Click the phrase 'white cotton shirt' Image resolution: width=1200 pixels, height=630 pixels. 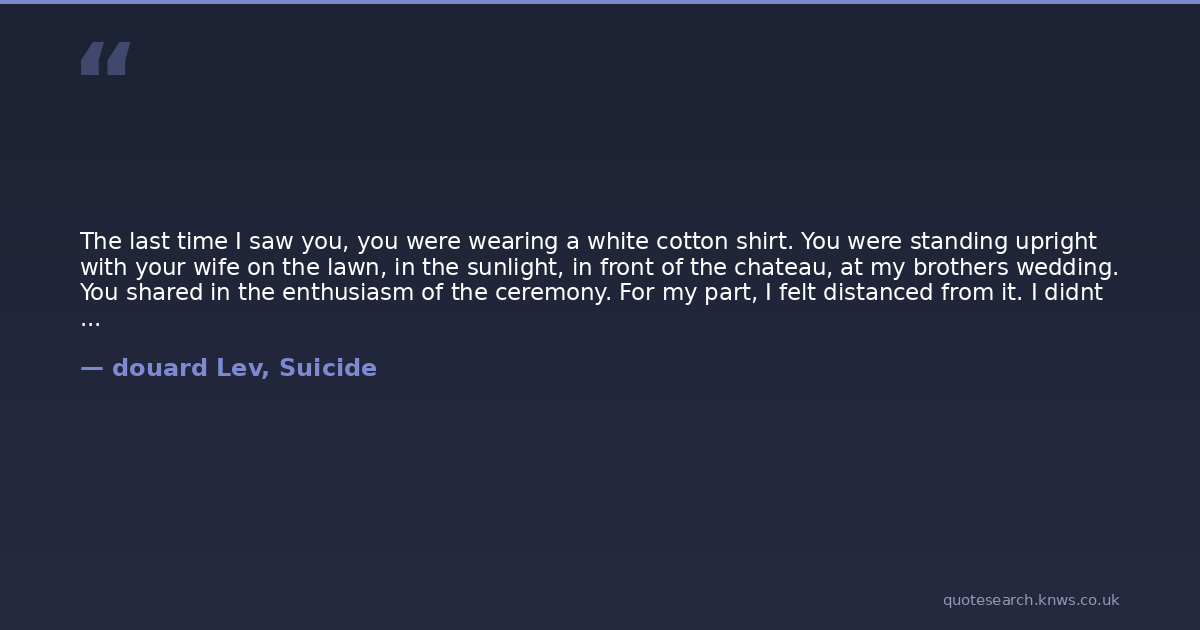click(689, 242)
